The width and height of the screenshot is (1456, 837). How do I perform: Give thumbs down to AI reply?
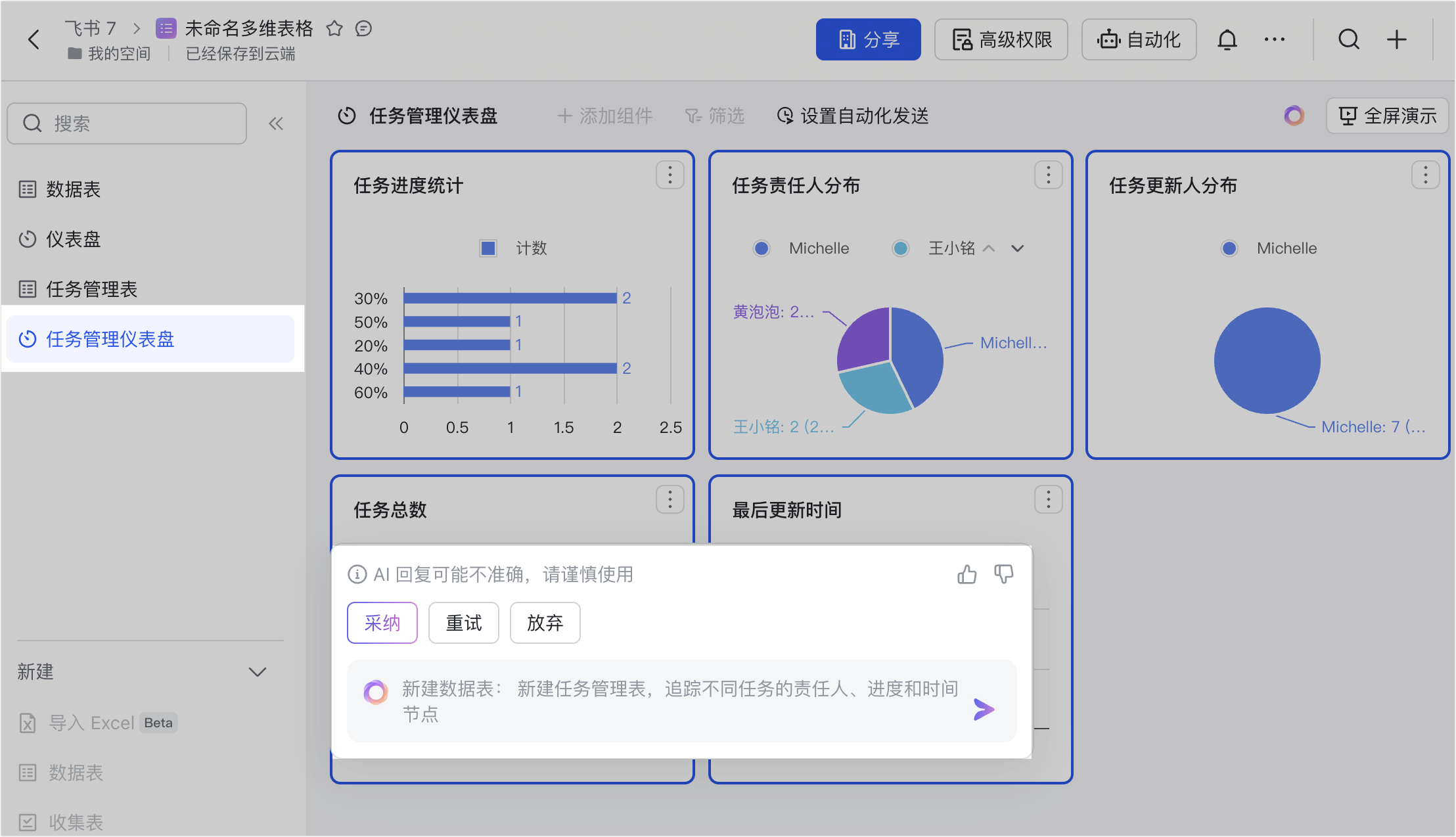1003,575
